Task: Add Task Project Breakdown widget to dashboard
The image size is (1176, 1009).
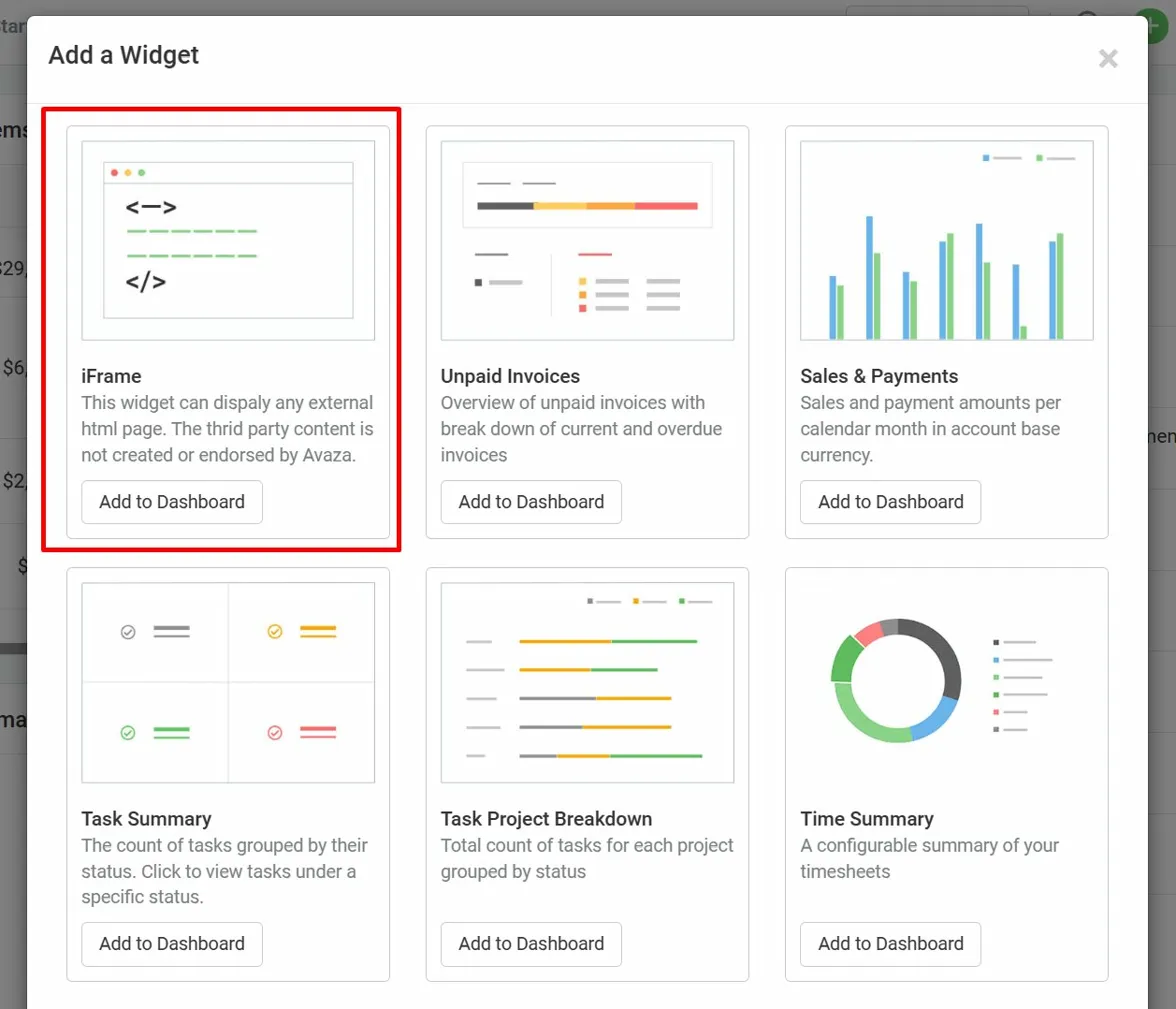Action: click(x=531, y=944)
